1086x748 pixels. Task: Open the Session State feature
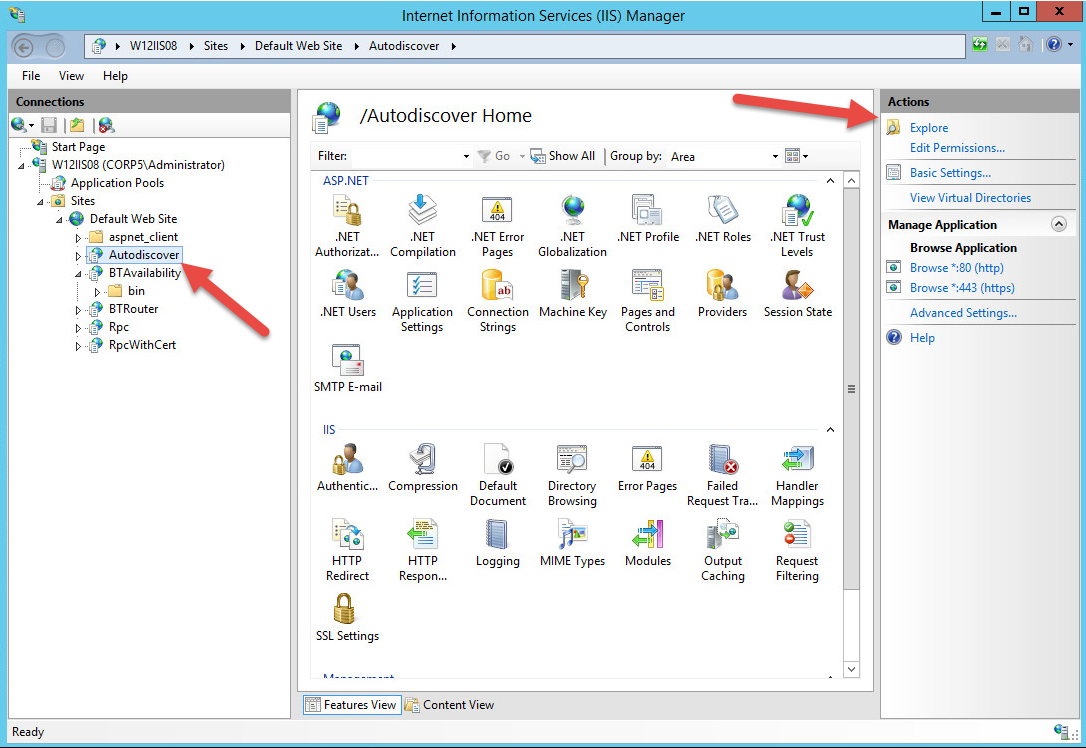click(797, 294)
